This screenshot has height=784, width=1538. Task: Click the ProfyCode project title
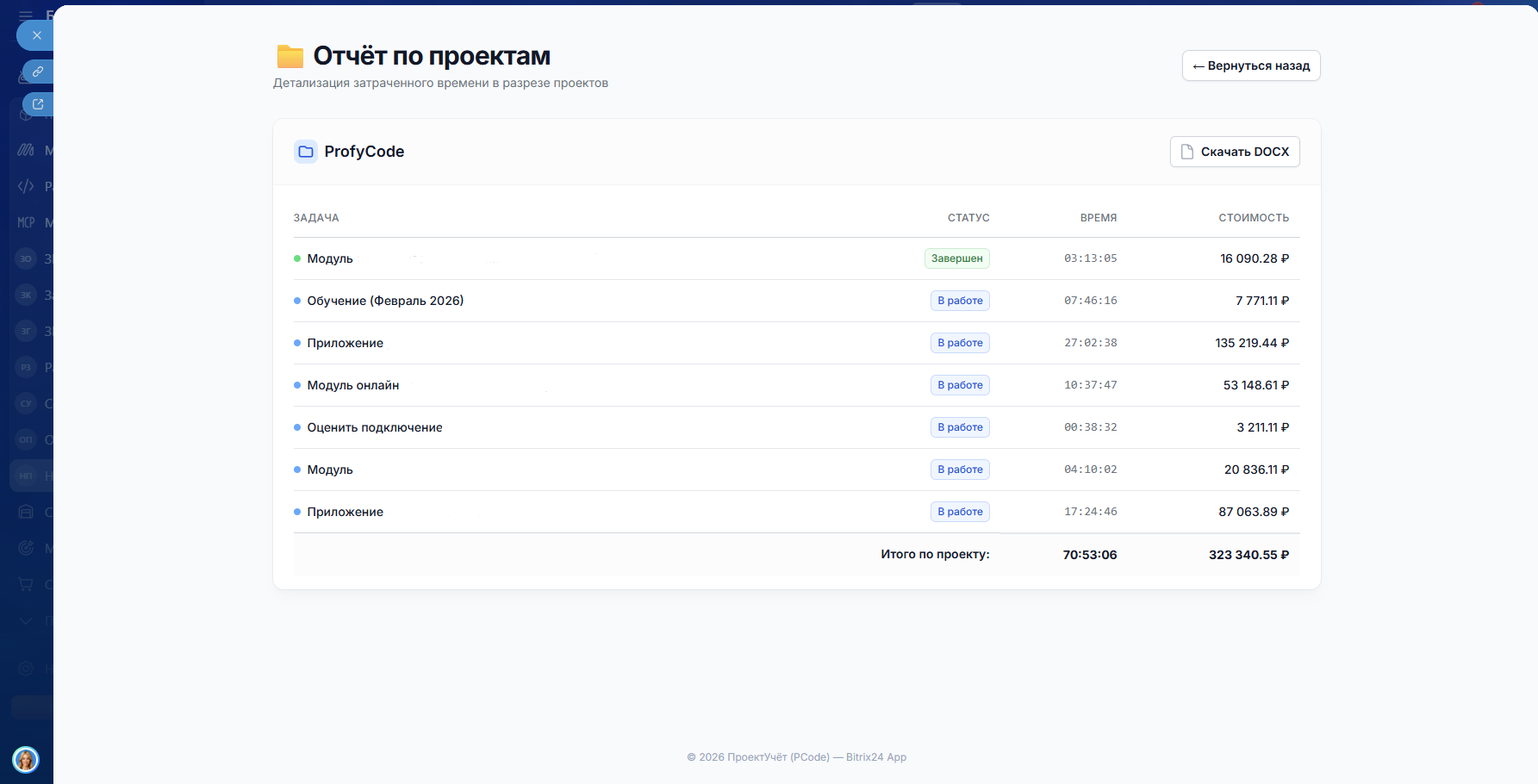364,152
